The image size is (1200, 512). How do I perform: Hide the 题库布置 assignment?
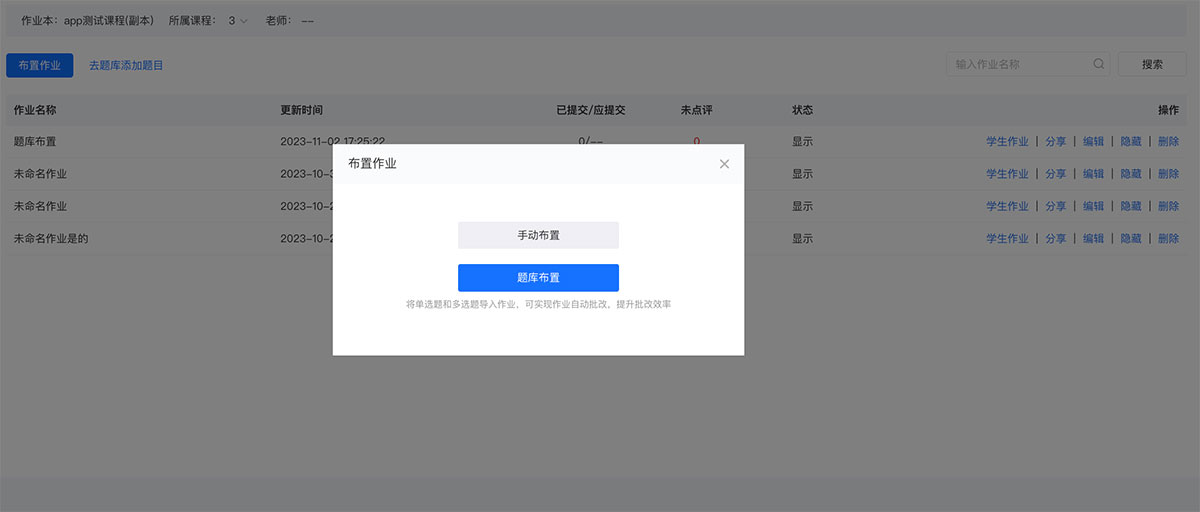1130,142
